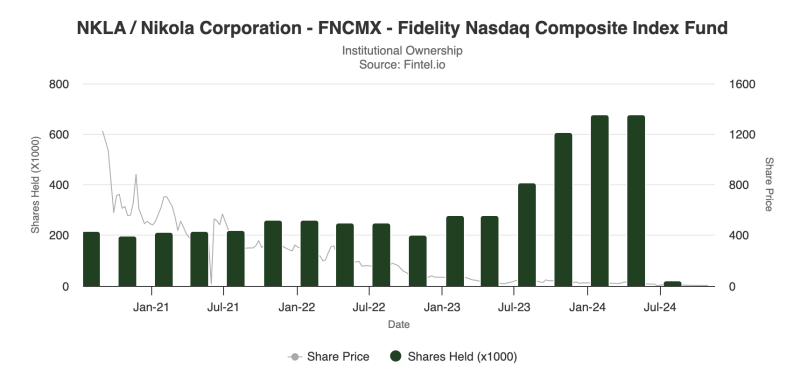The width and height of the screenshot is (800, 390).
Task: Toggle the Shares Held (x1000) legend item
Action: (454, 357)
